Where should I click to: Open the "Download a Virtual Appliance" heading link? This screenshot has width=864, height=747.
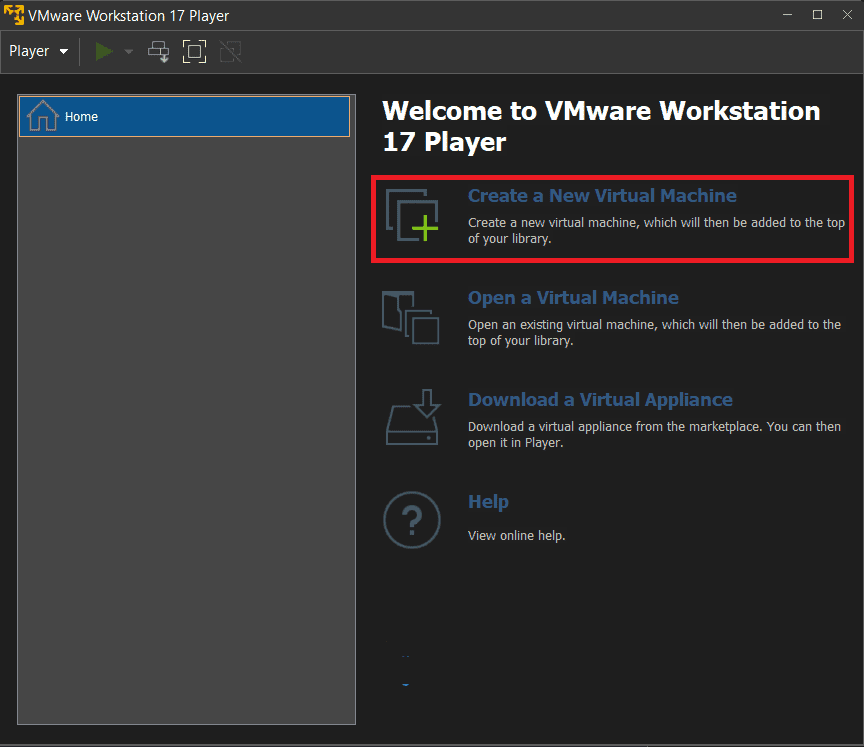[x=600, y=400]
